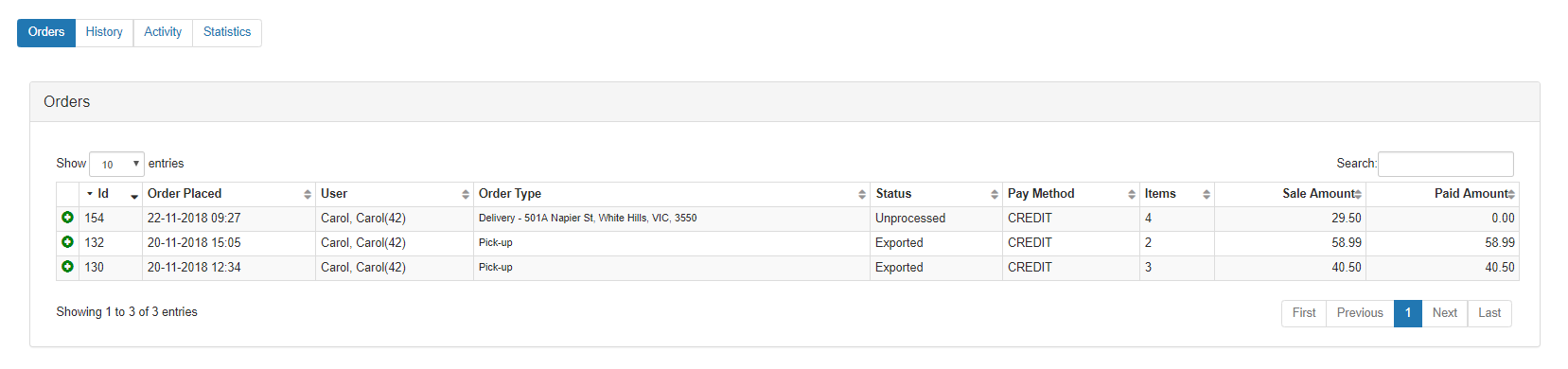Focus the Search input field
This screenshot has width=1568, height=369.
1445,164
